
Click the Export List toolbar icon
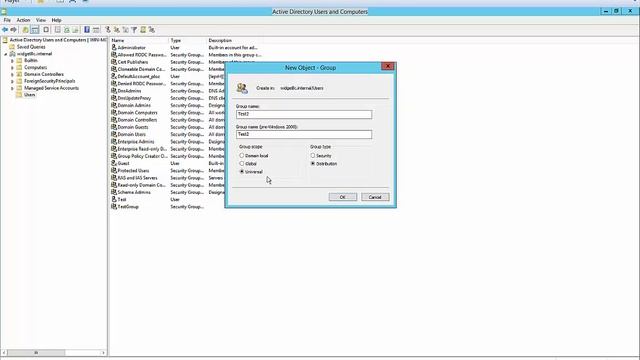[76, 30]
